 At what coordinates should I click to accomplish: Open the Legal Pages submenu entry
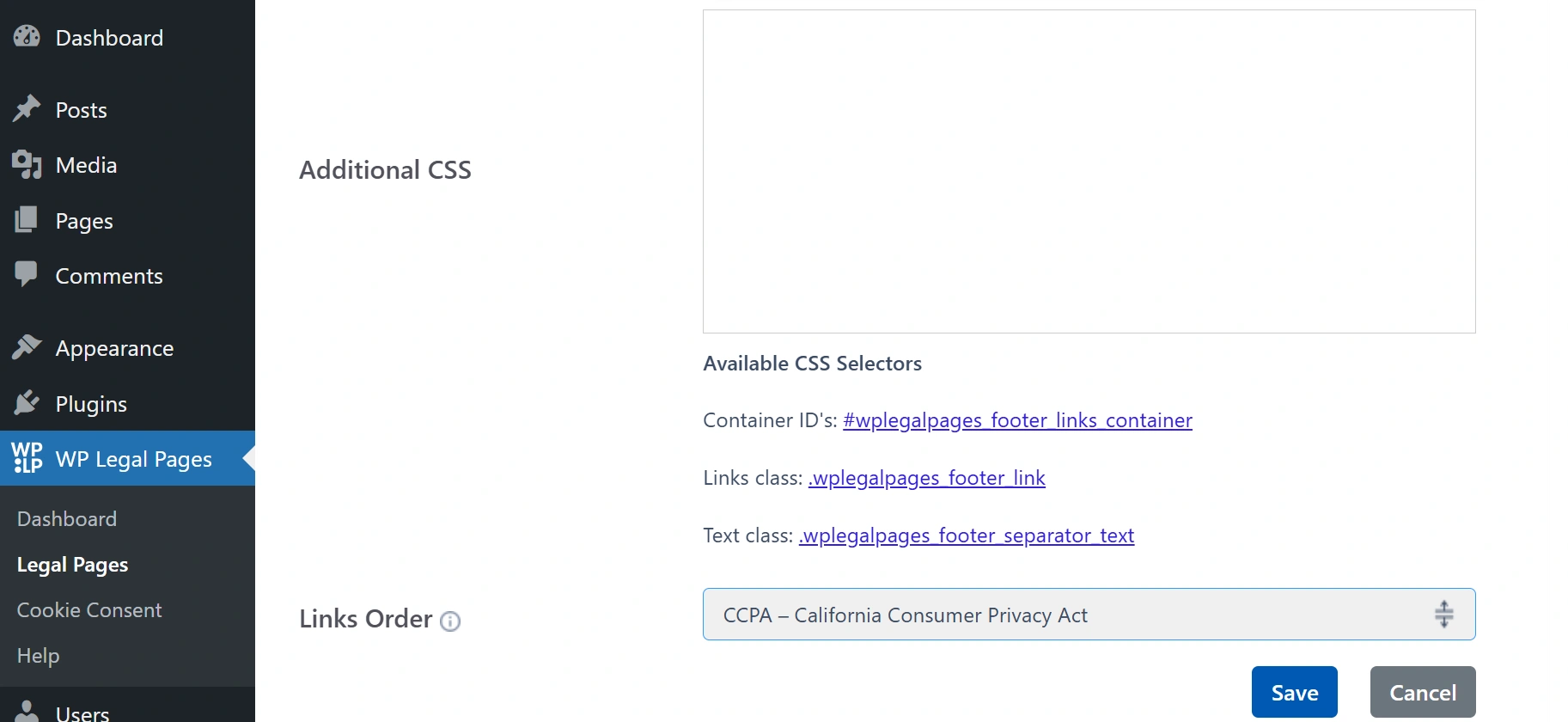click(x=72, y=565)
